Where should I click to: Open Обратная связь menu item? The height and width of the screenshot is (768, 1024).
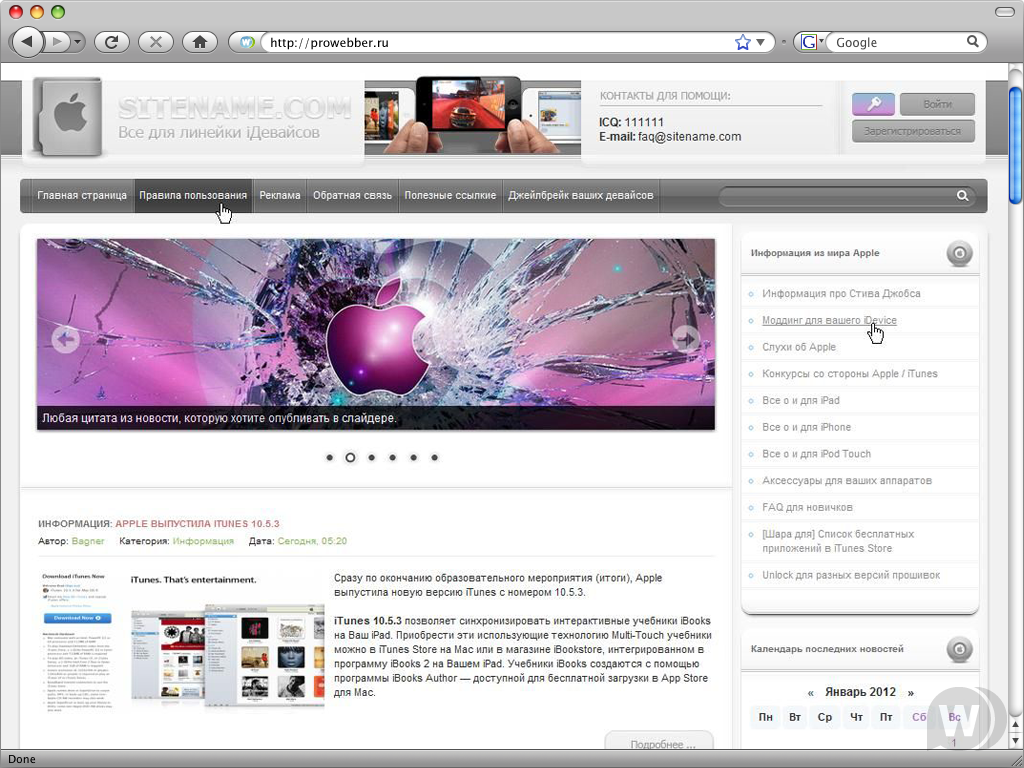(352, 195)
